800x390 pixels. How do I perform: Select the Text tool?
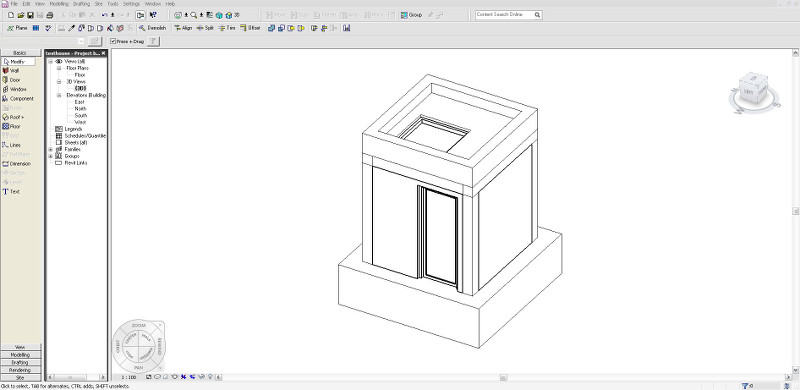[x=11, y=192]
